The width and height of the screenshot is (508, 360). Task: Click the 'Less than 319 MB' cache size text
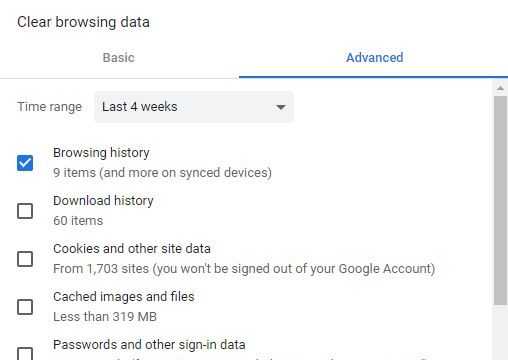pyautogui.click(x=105, y=317)
